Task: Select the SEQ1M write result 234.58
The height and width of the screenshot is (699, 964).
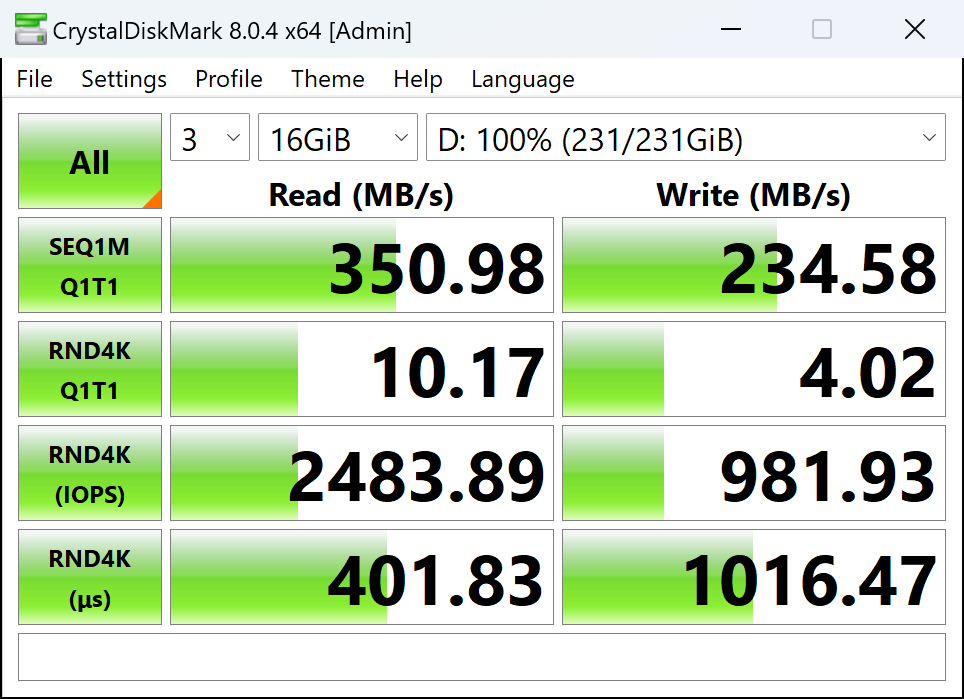Action: point(754,265)
